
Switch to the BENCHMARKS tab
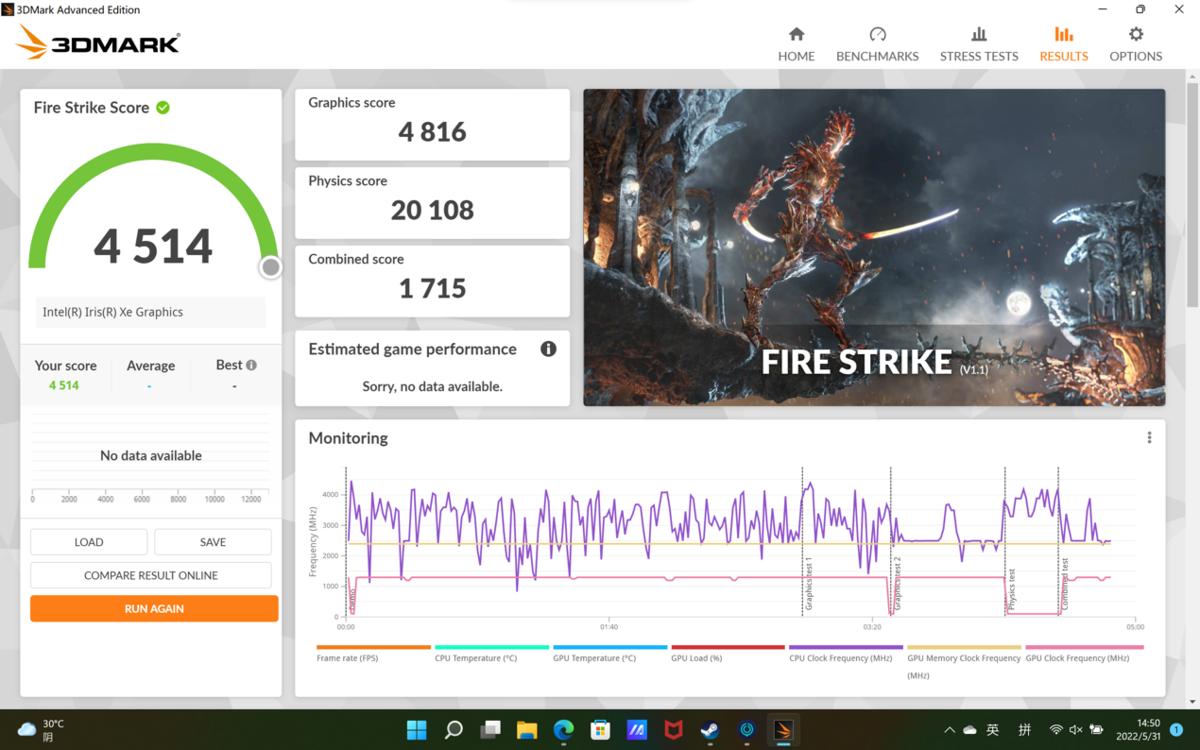tap(877, 44)
